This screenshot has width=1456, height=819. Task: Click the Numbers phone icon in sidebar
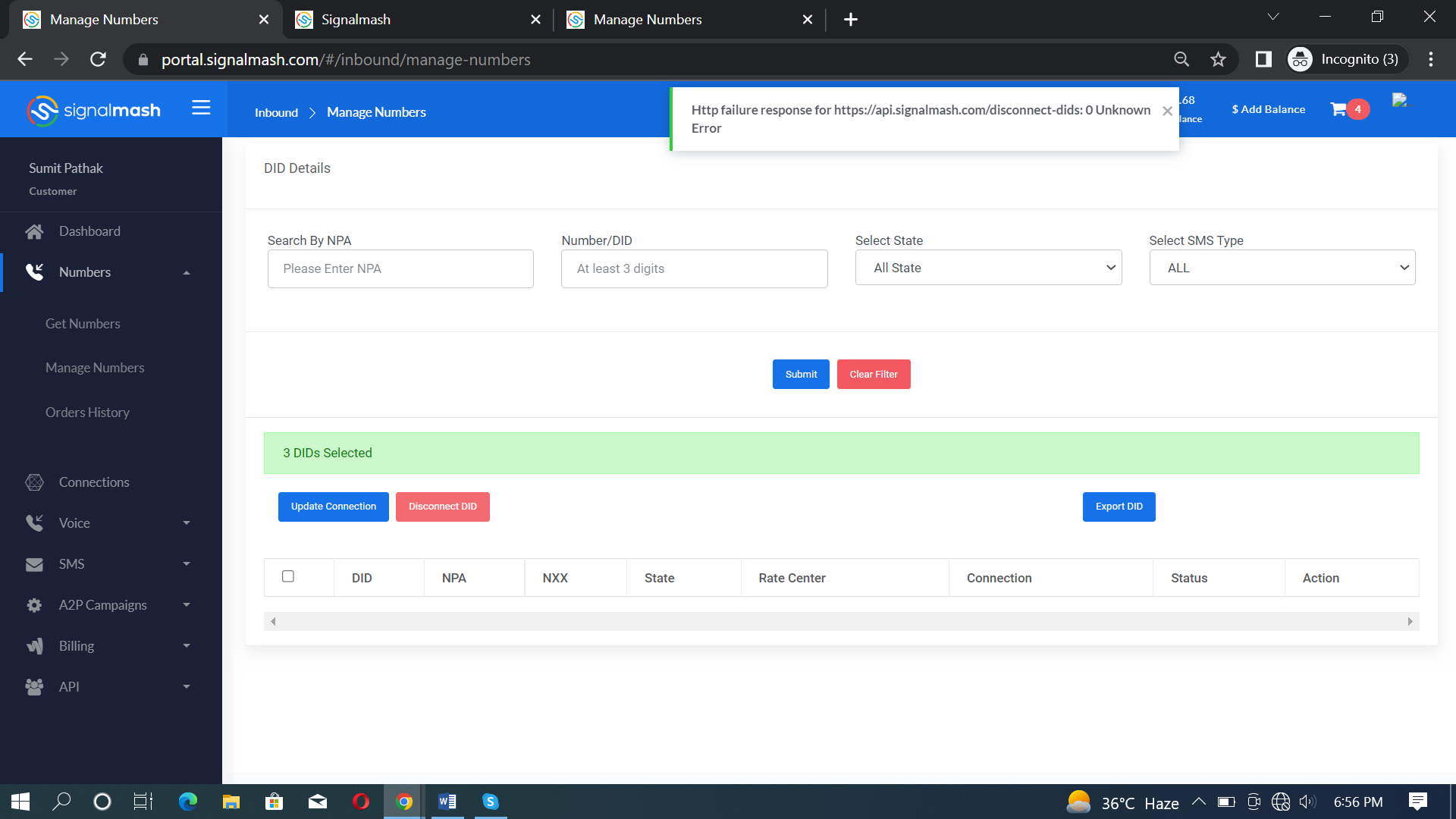pyautogui.click(x=34, y=272)
